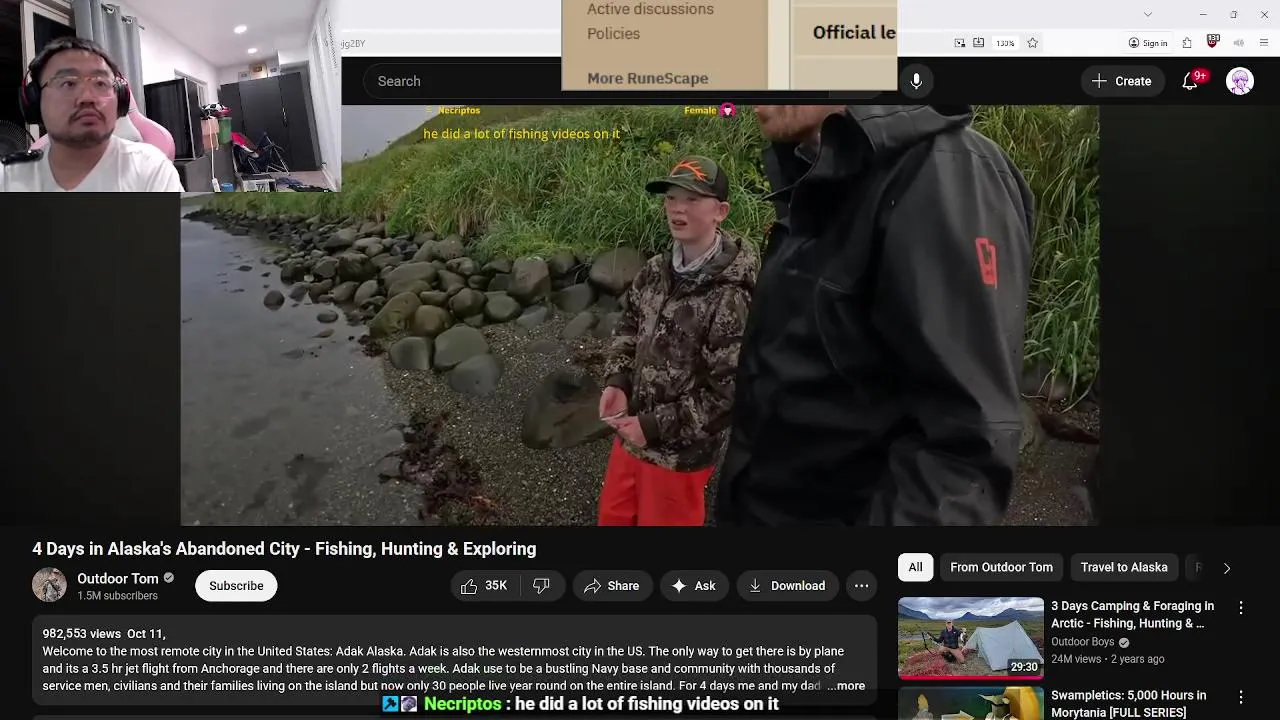
Task: Subscribe to Outdoor Tom
Action: [x=236, y=586]
